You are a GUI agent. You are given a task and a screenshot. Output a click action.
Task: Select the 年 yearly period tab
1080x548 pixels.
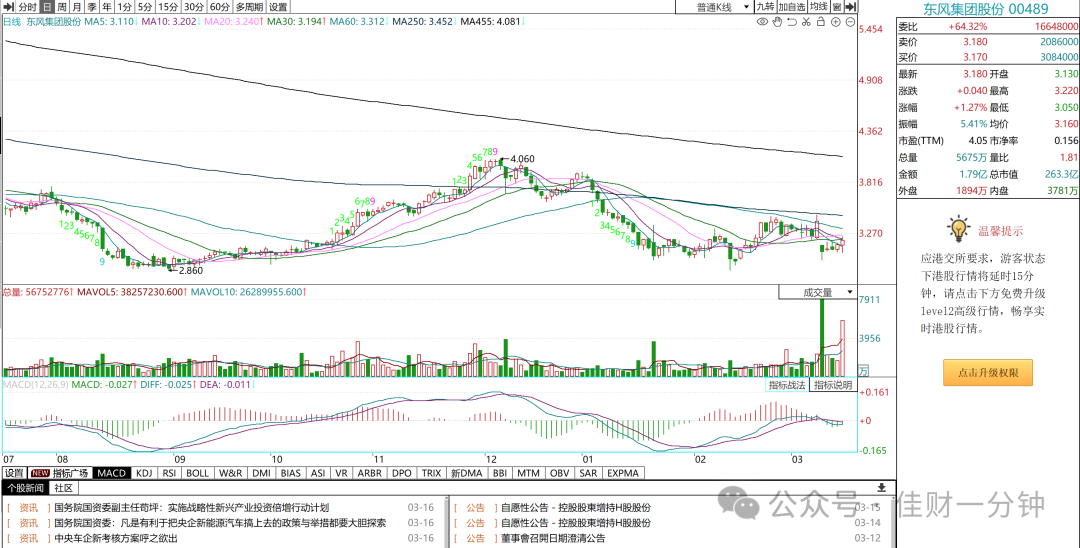pyautogui.click(x=107, y=7)
